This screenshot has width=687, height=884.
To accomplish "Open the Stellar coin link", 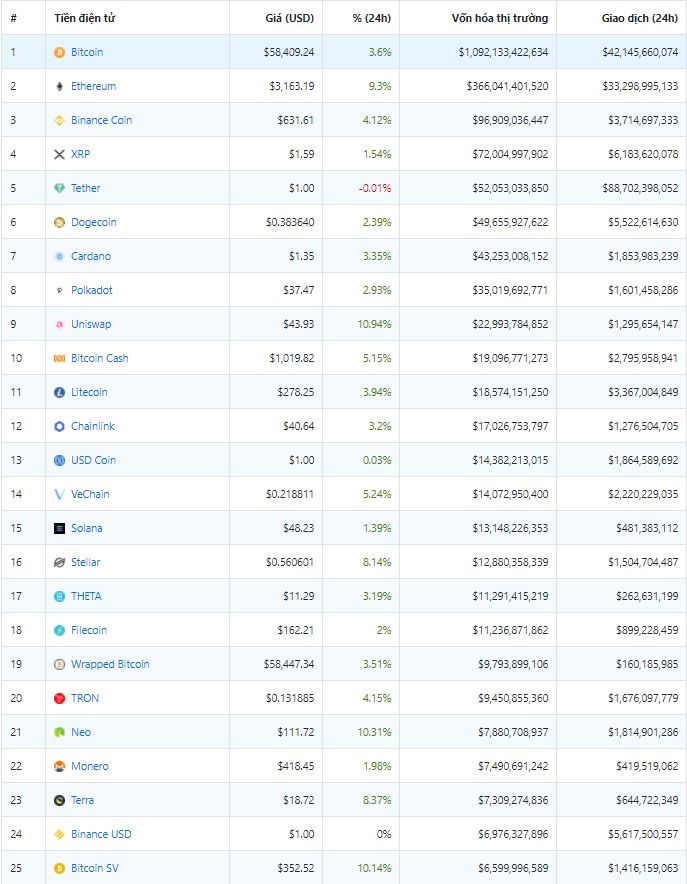I will 86,562.
